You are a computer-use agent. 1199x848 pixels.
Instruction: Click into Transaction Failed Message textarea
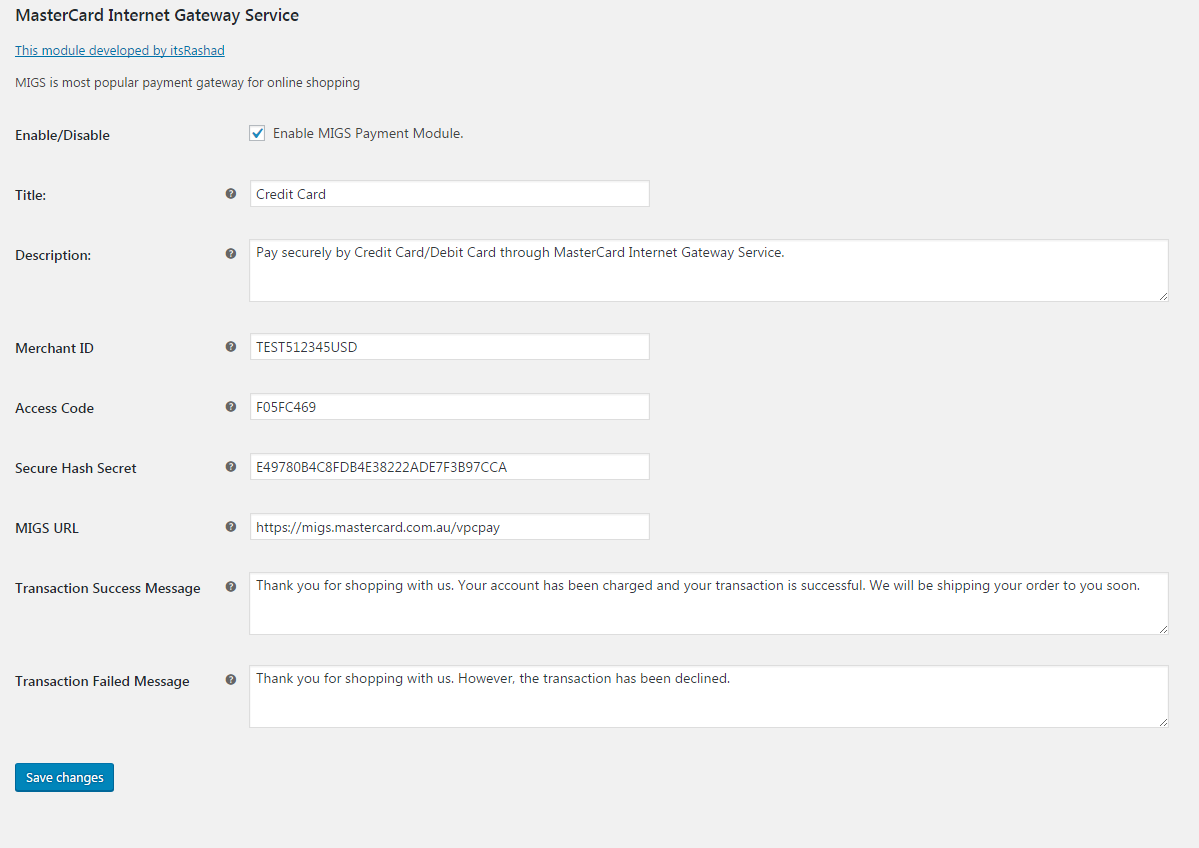tap(709, 697)
